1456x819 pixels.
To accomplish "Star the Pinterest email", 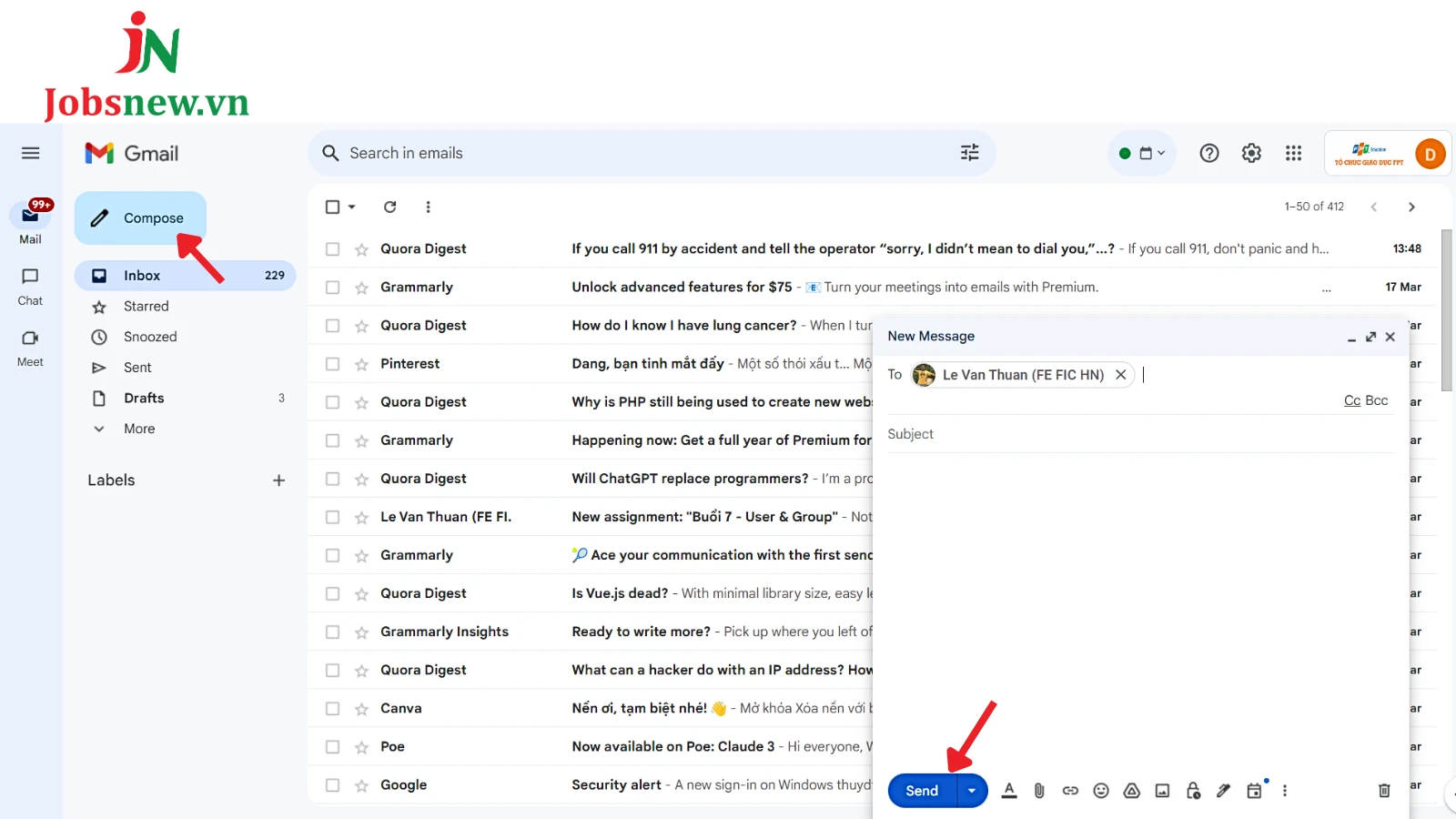I will 361,364.
